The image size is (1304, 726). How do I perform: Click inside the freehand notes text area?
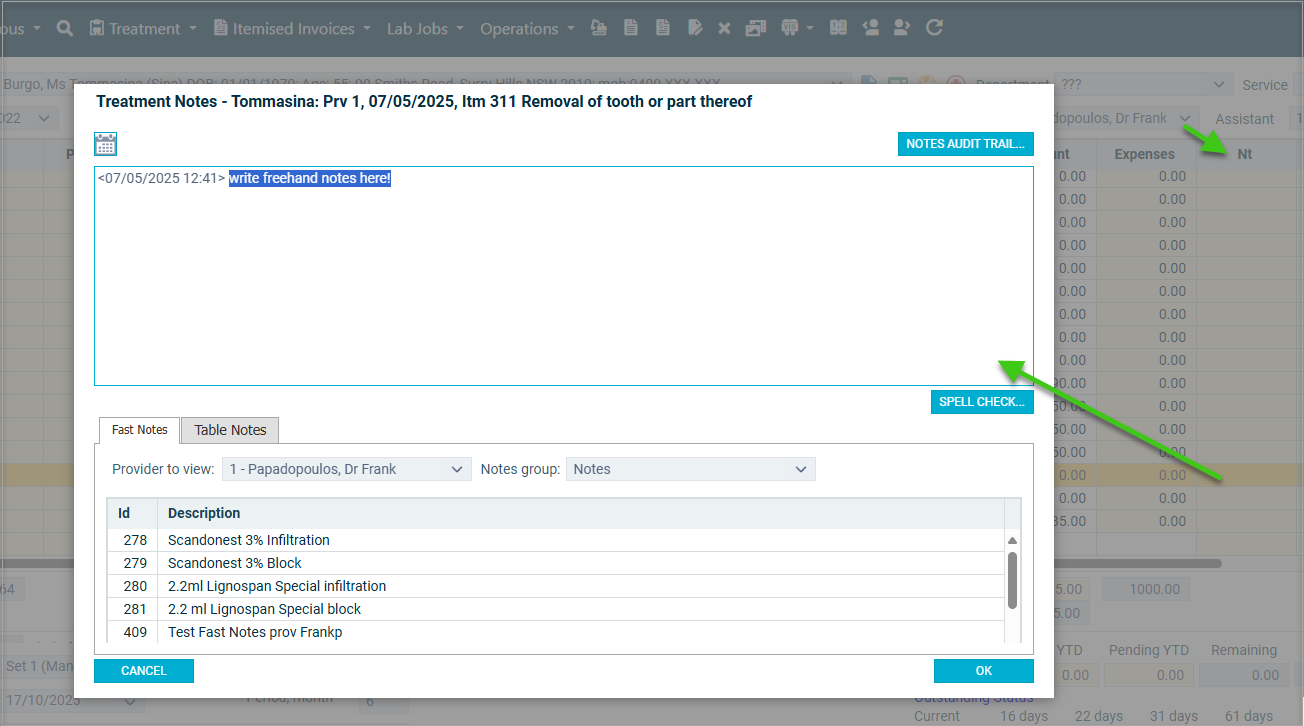(x=564, y=276)
